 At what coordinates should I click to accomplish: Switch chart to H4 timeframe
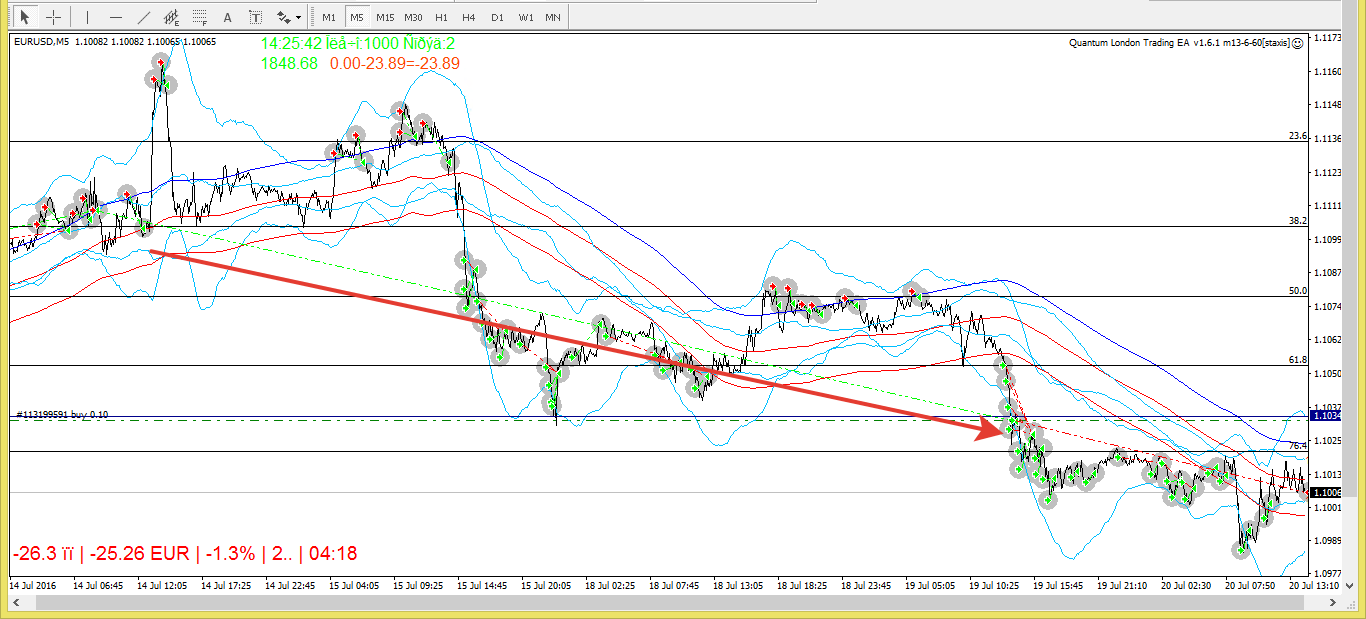pos(468,17)
